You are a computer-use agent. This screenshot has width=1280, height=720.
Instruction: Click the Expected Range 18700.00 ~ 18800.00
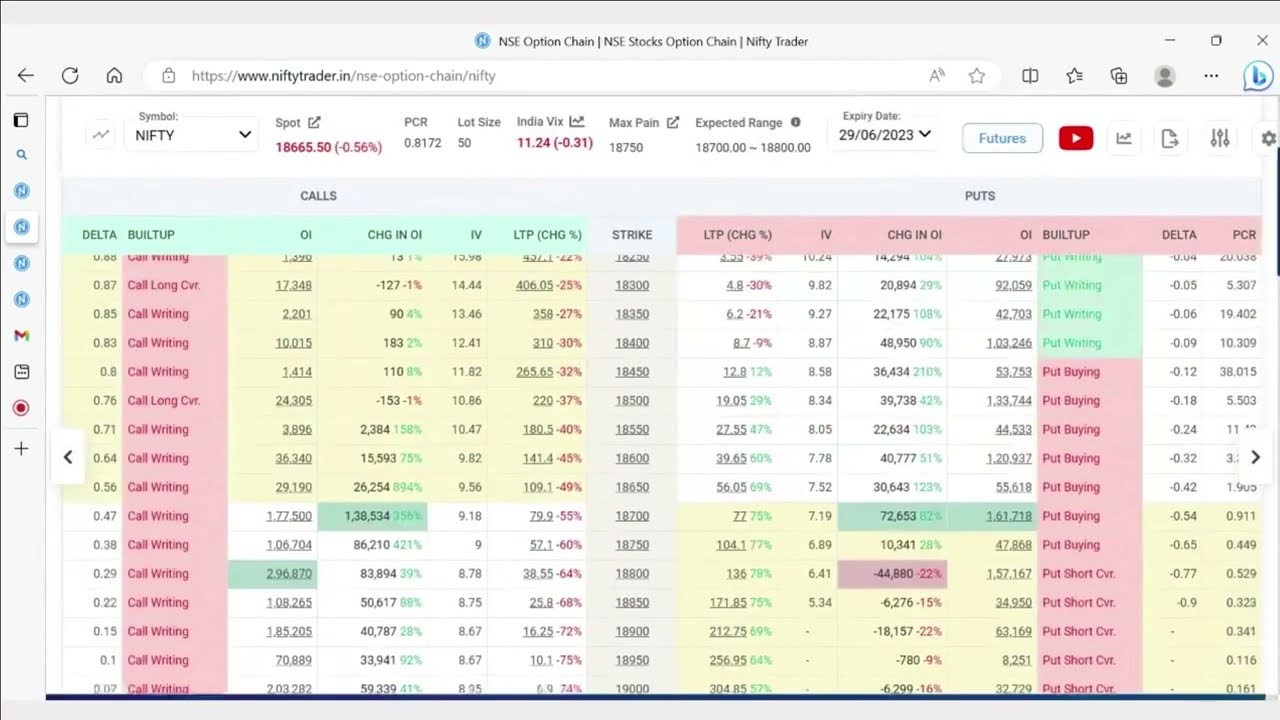[x=753, y=147]
